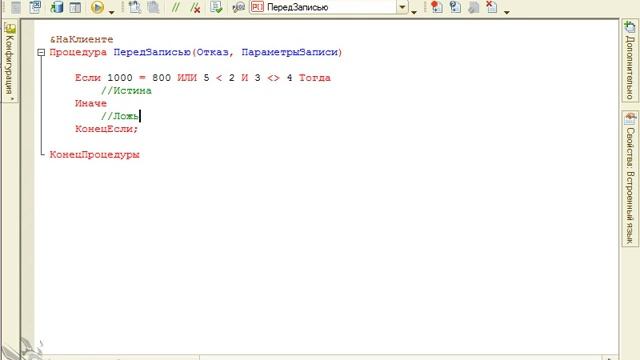This screenshot has height=360, width=640.
Task: Click the ПередЗаписью procedure name in the code
Action: point(152,52)
